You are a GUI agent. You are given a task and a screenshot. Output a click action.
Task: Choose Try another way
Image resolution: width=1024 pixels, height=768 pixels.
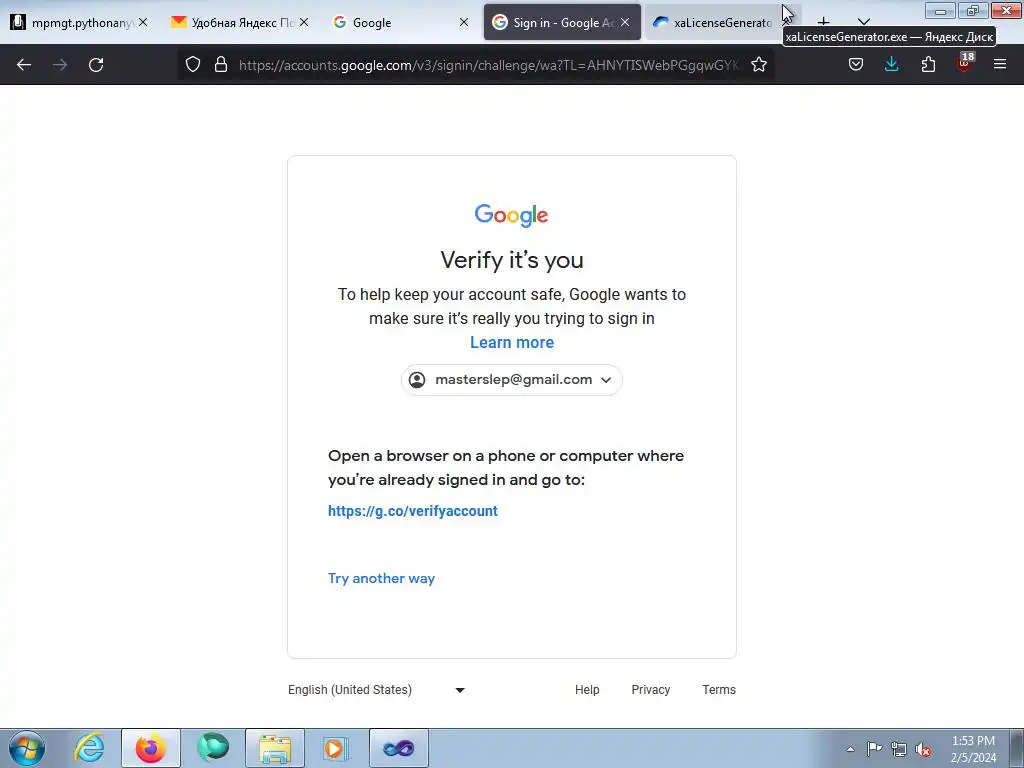click(381, 578)
